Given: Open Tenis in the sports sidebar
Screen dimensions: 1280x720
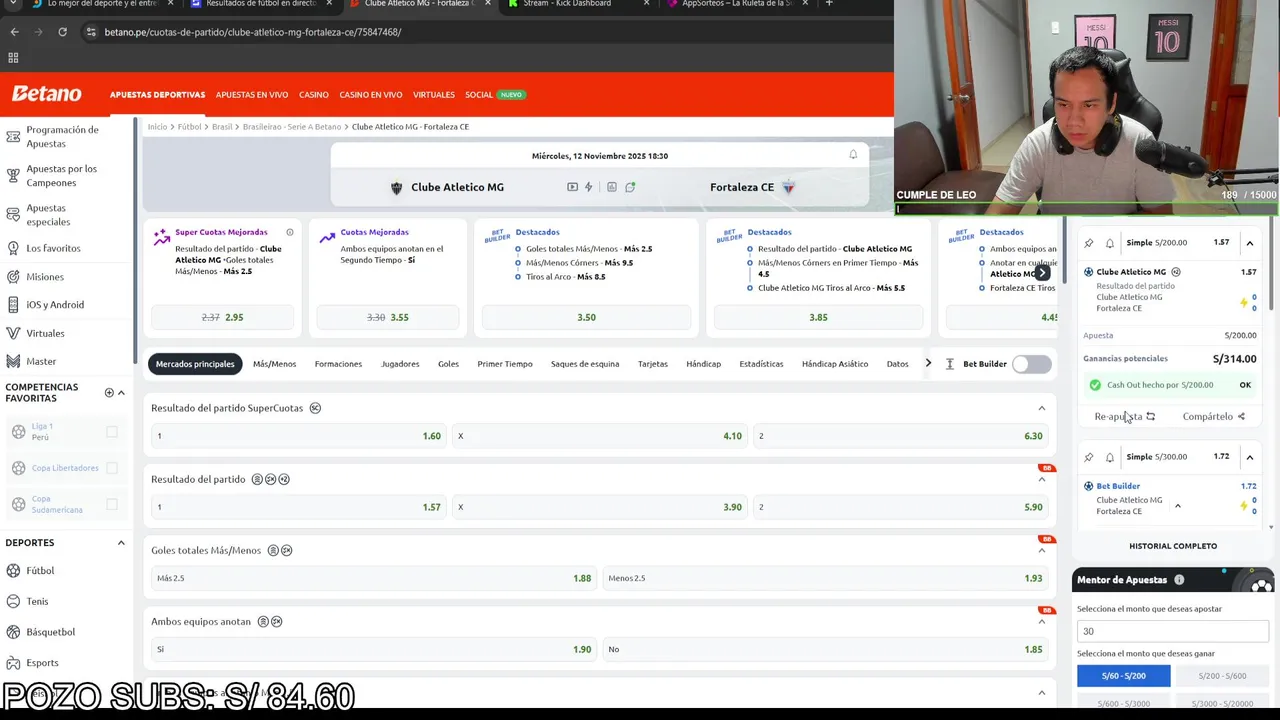Looking at the screenshot, I should [x=37, y=601].
